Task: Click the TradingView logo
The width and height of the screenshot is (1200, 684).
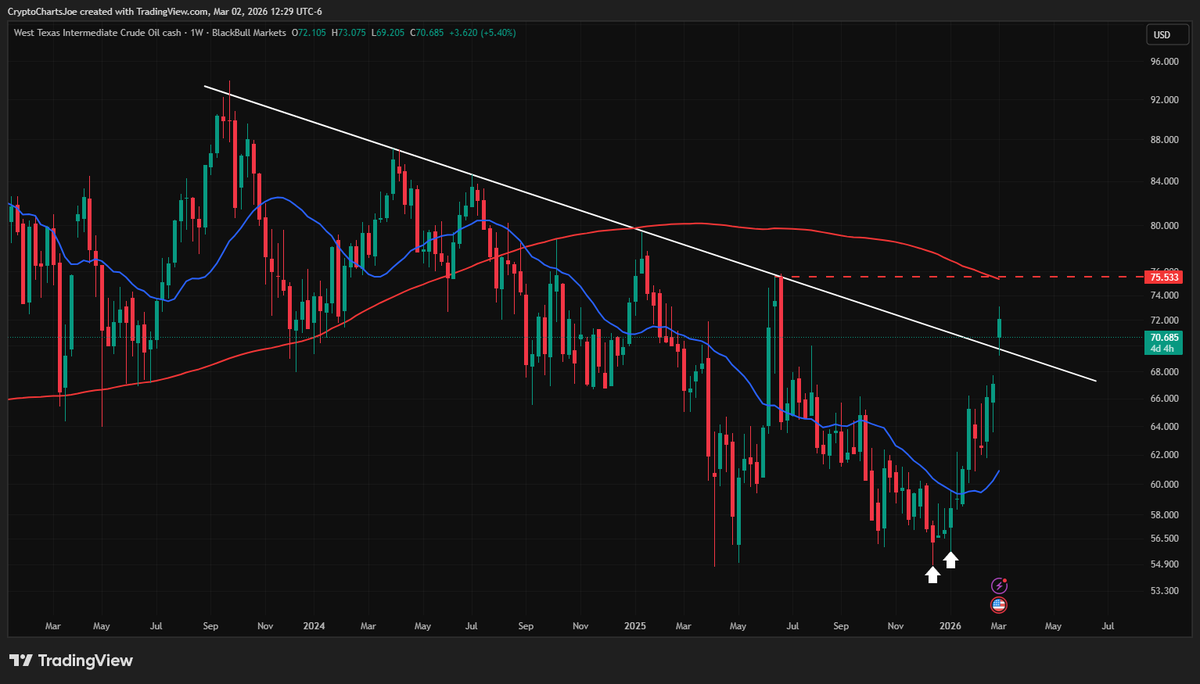Action: [x=71, y=661]
